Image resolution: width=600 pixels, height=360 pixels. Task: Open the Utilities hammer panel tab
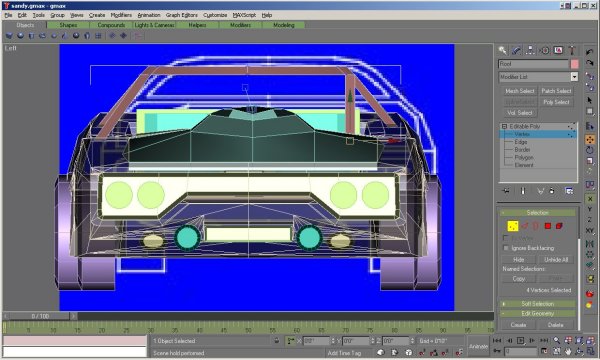coord(572,50)
